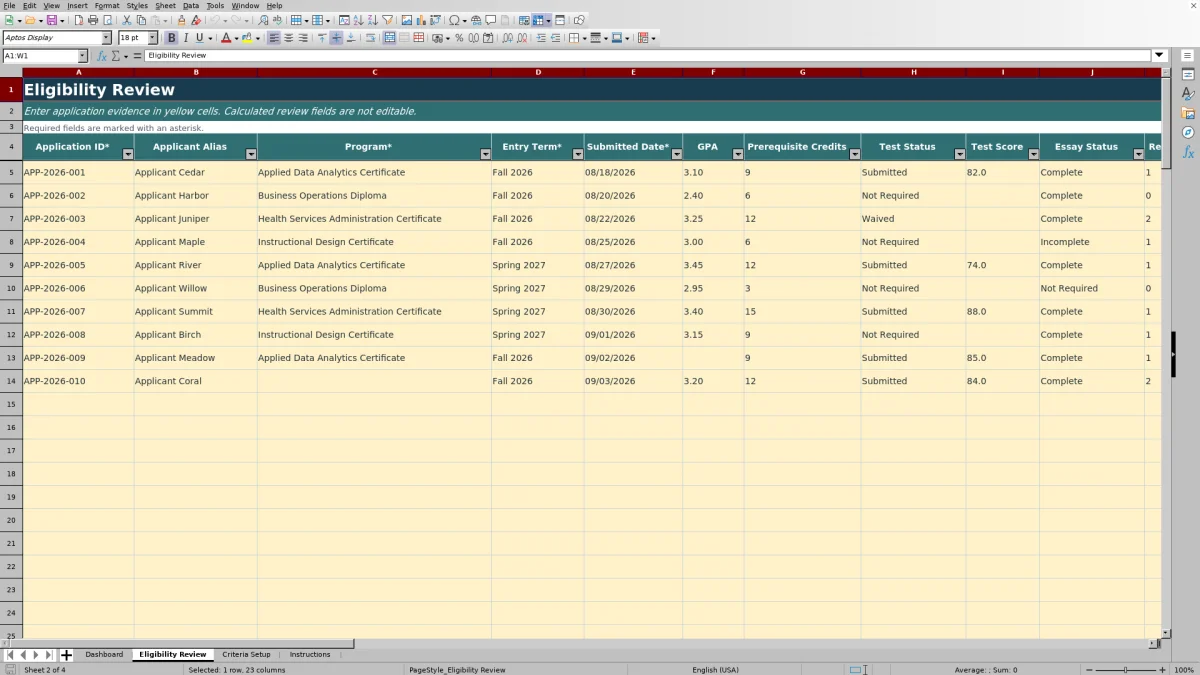Click the Insert Image icon
Screen dimensions: 1200x675
(x=406, y=20)
